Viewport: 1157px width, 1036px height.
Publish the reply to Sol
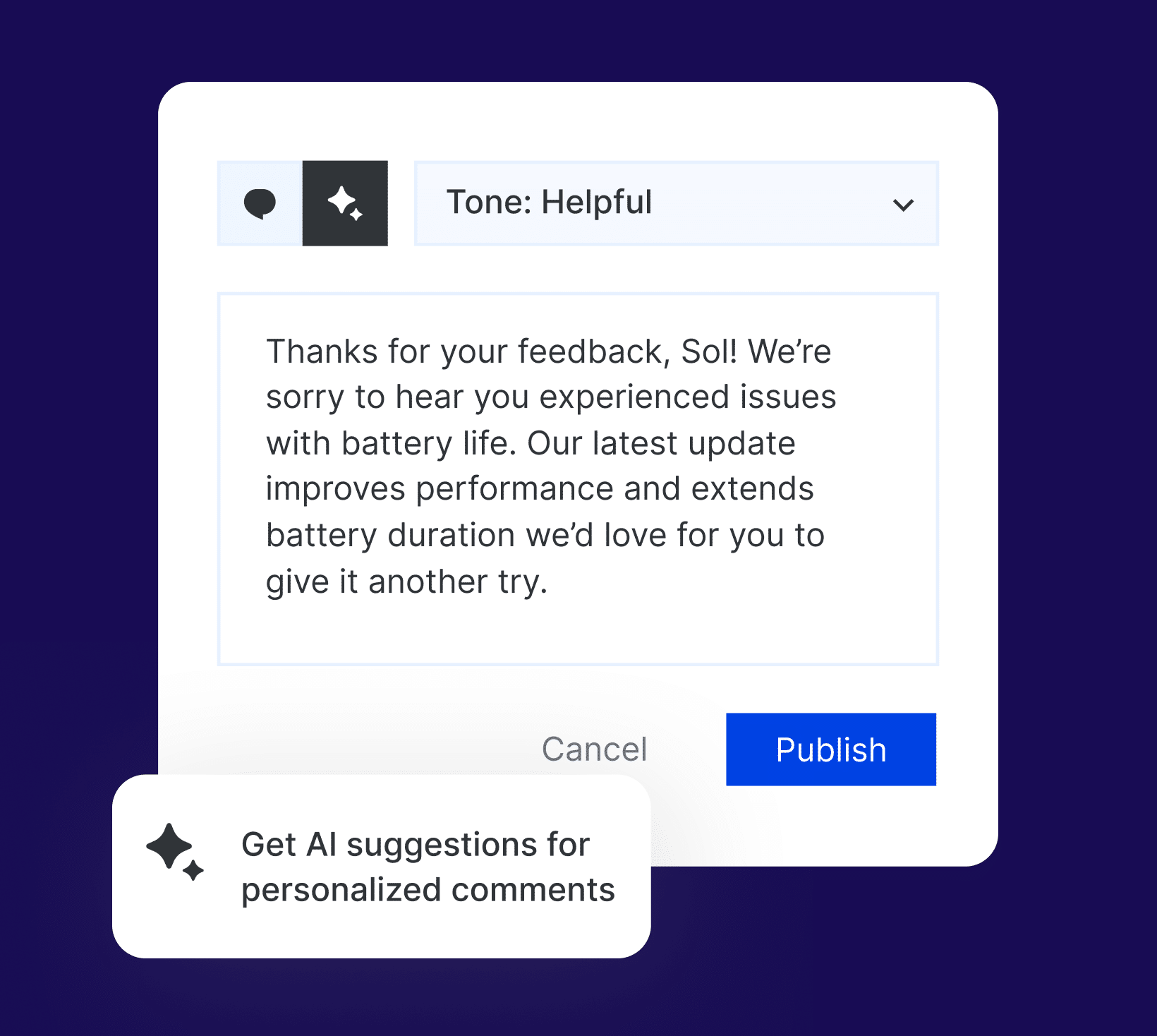coord(830,749)
